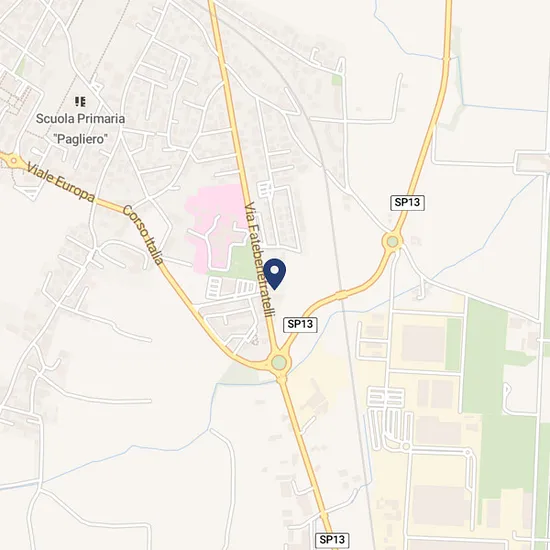Click the Viale Europa street label

[x=61, y=182]
